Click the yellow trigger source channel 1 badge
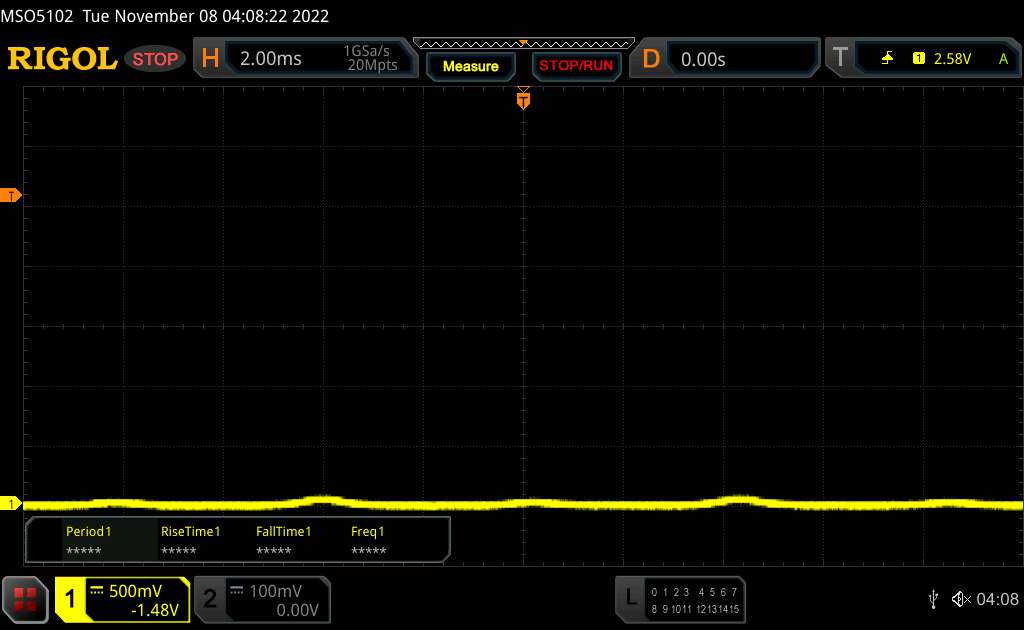1024x630 pixels. pos(918,59)
